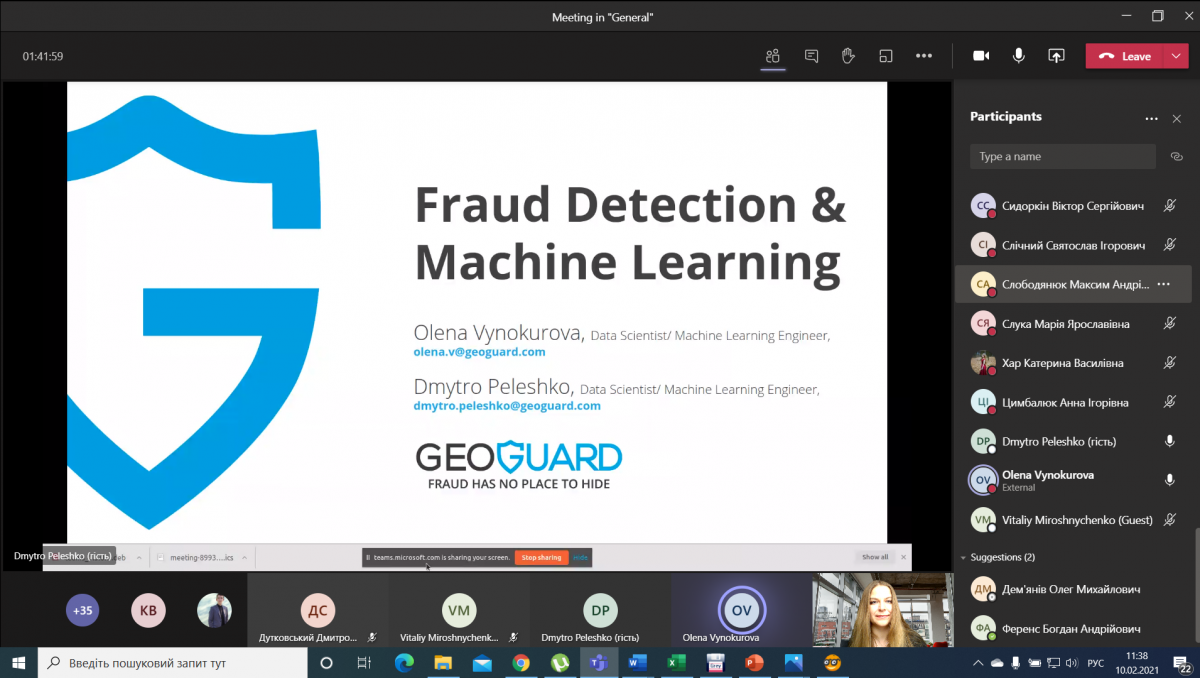The height and width of the screenshot is (678, 1200).
Task: Open the olena.v@geoguard.com email link
Action: pyautogui.click(x=479, y=352)
